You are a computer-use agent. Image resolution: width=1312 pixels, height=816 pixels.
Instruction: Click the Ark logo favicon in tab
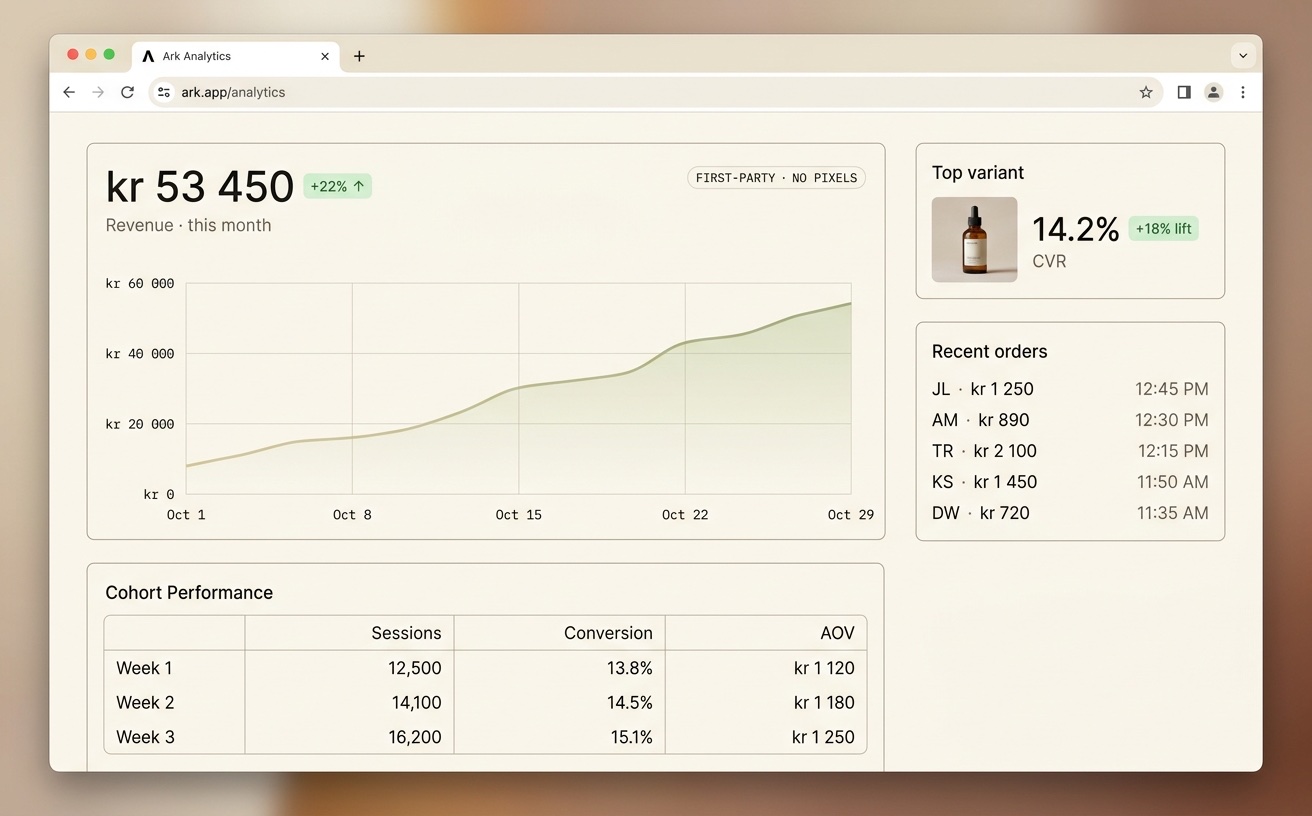(148, 57)
